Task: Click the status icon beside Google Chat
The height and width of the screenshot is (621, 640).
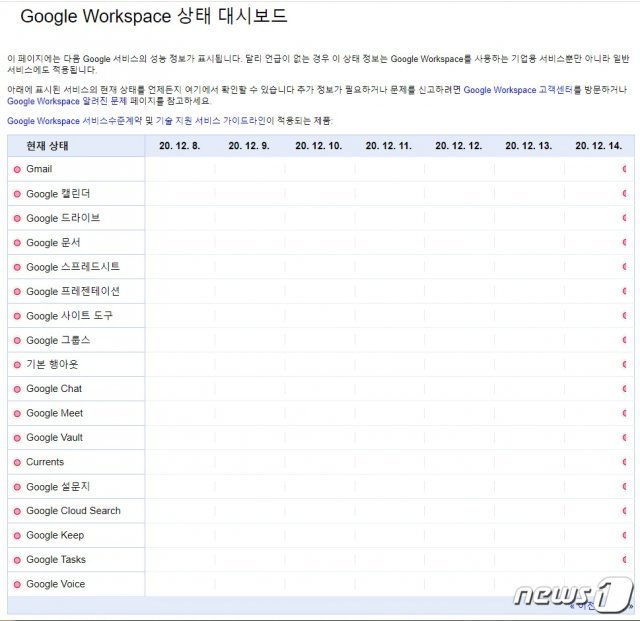Action: [17, 389]
